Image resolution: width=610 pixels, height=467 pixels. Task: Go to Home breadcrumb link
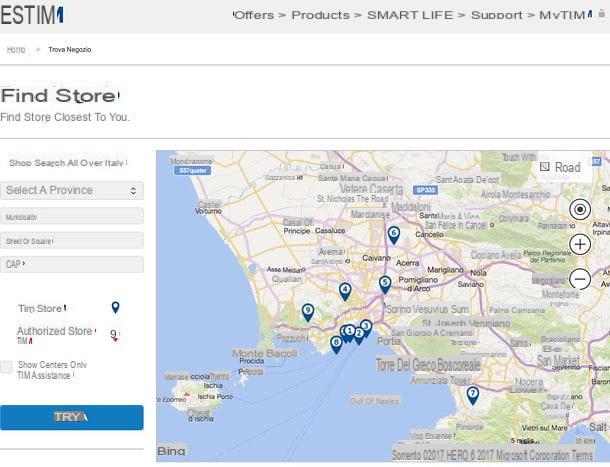click(x=16, y=50)
